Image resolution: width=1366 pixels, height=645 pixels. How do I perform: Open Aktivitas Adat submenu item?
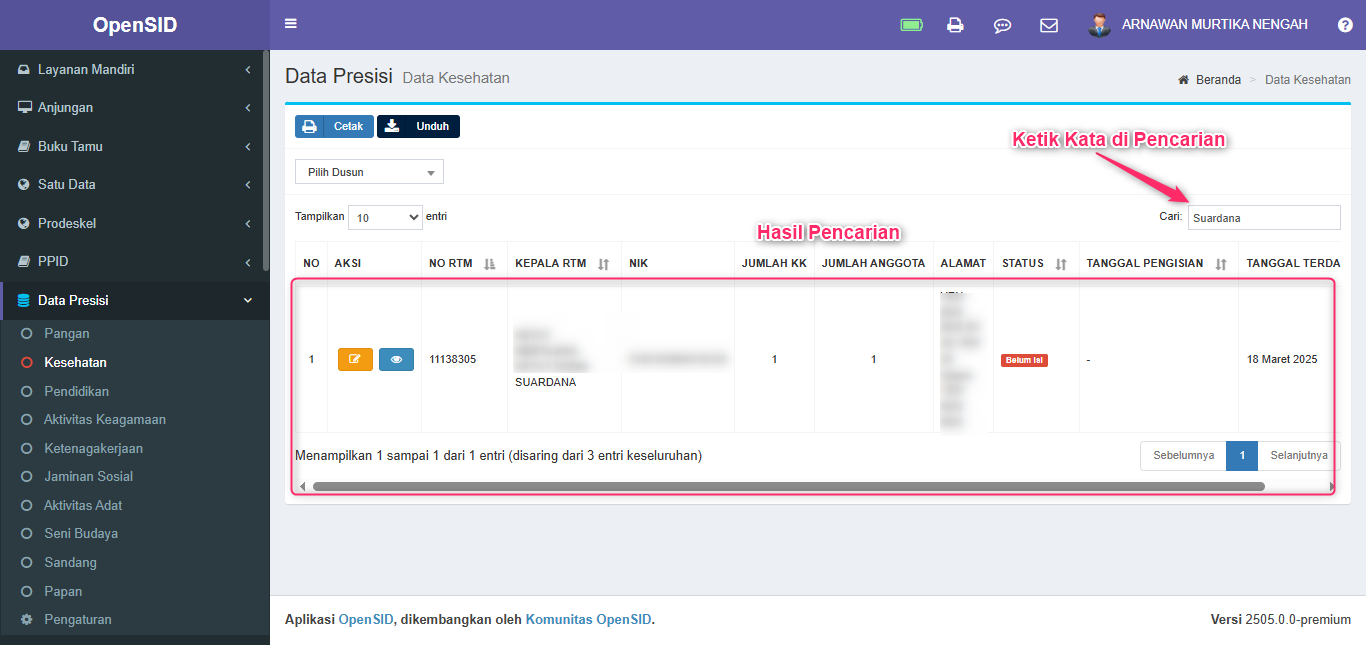point(84,506)
